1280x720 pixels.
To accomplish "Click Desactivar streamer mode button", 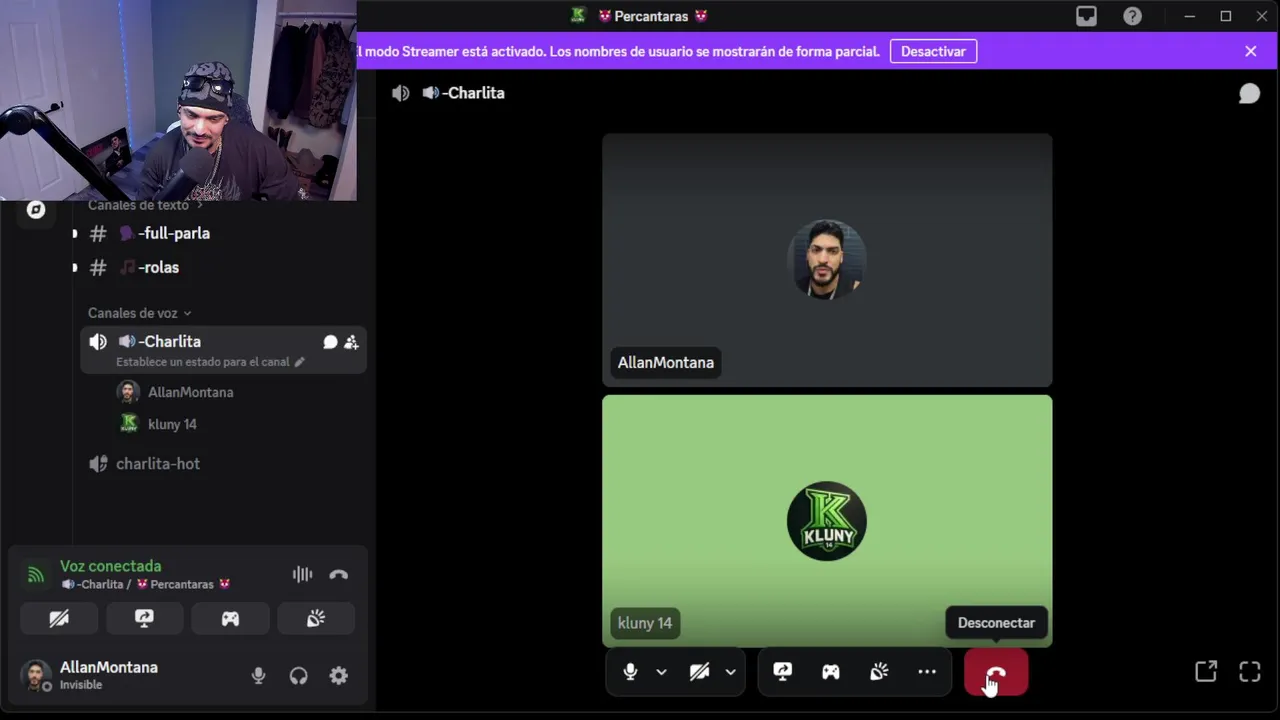I will pos(933,51).
